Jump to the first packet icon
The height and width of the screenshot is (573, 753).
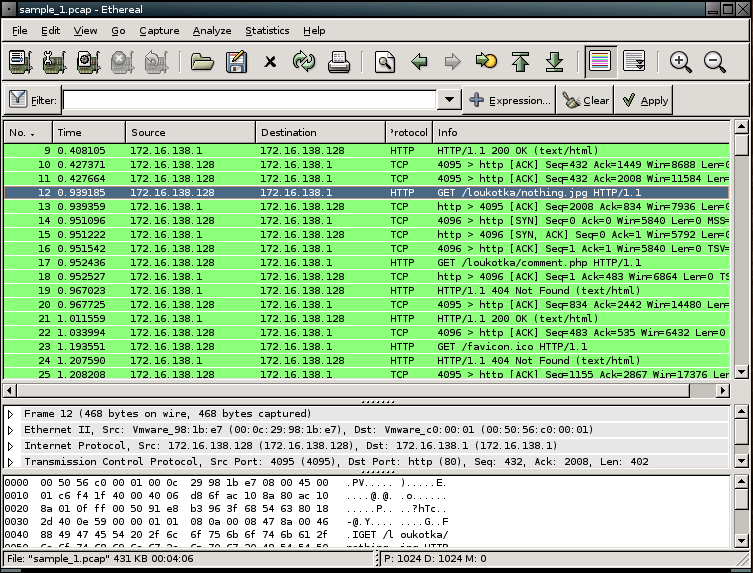coord(520,62)
